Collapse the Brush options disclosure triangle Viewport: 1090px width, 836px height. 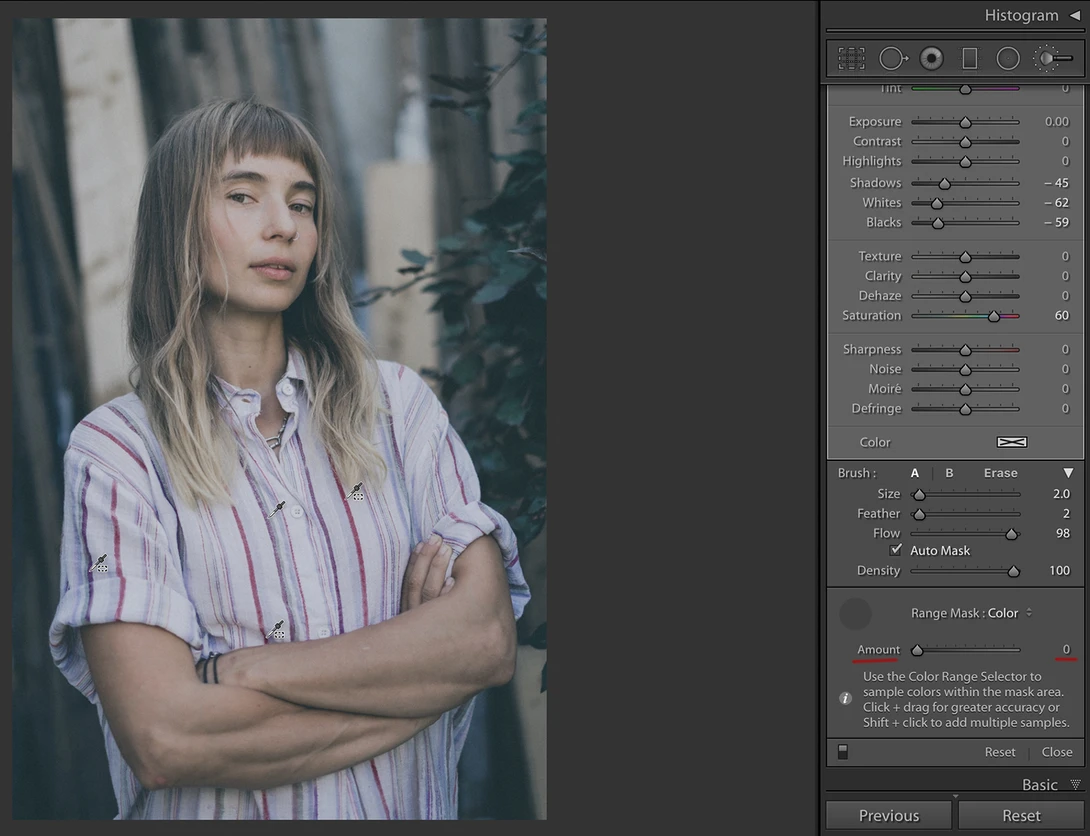click(1068, 473)
